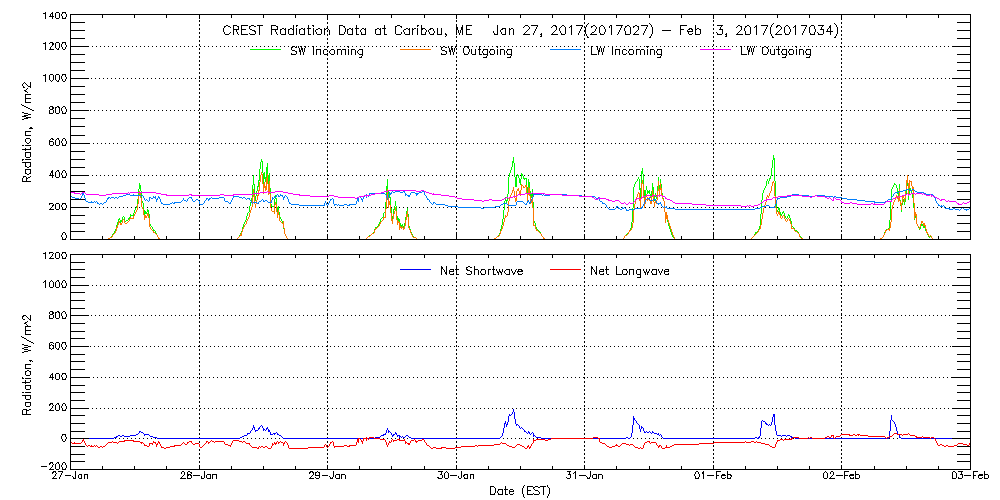Select the LW Incoming legend entry
Image resolution: width=1000 pixels, height=500 pixels.
tap(626, 52)
